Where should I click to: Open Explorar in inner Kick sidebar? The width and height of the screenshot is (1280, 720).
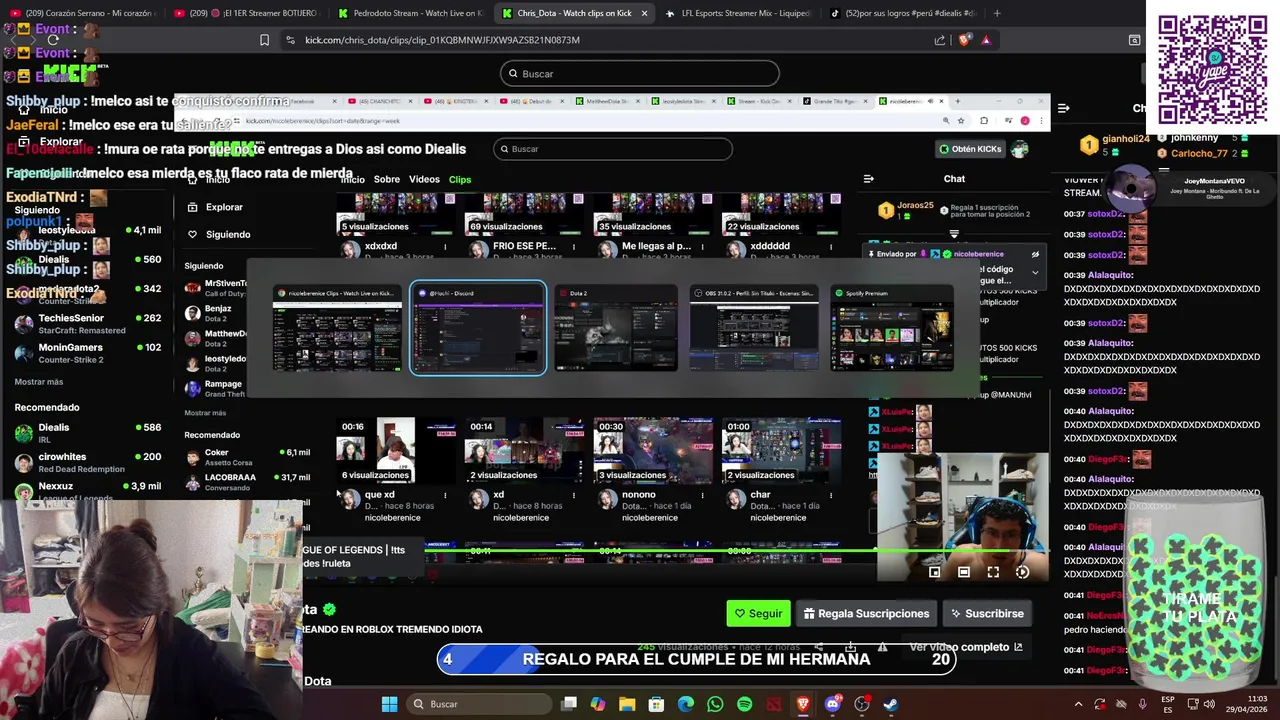coord(215,207)
